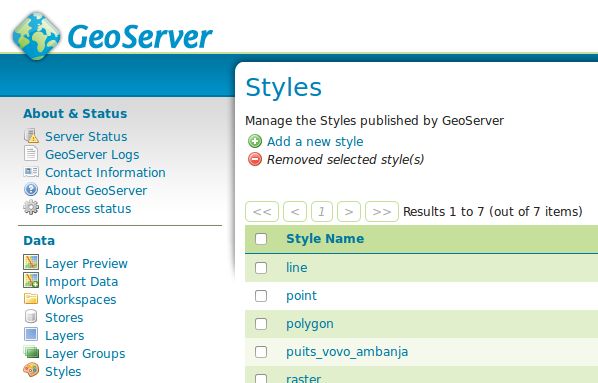Open Layer Preview from Data menu
The width and height of the screenshot is (598, 383).
86,264
